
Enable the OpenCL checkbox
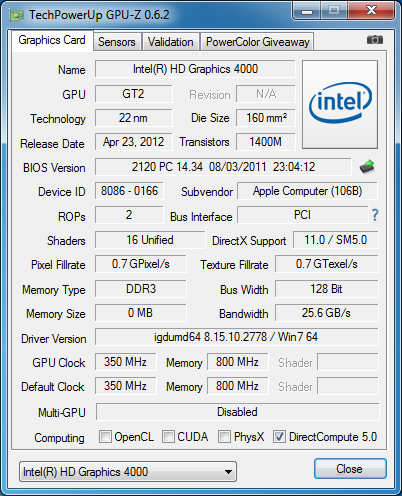tap(105, 436)
